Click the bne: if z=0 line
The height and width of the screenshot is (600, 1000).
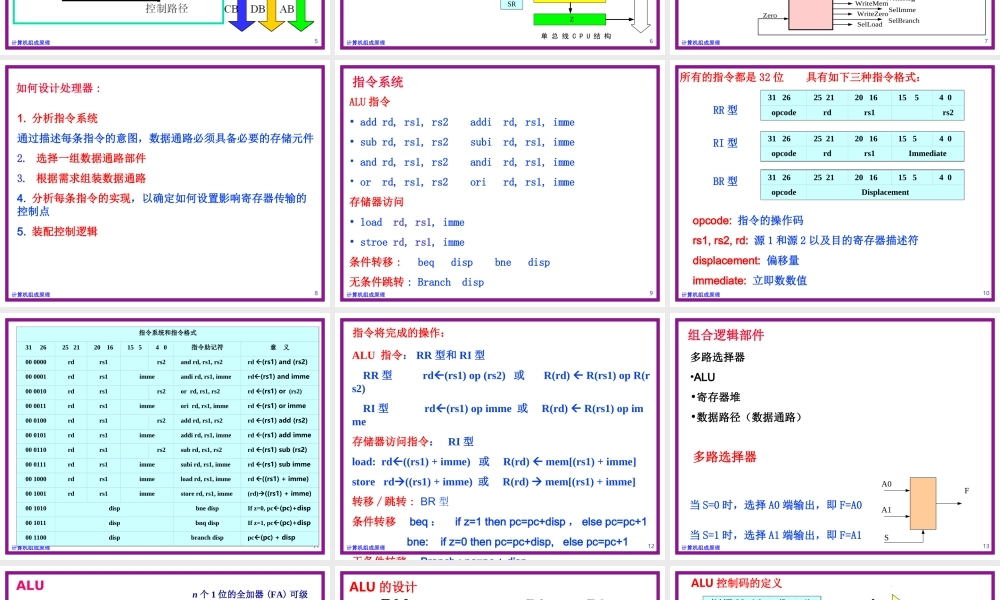pyautogui.click(x=517, y=542)
